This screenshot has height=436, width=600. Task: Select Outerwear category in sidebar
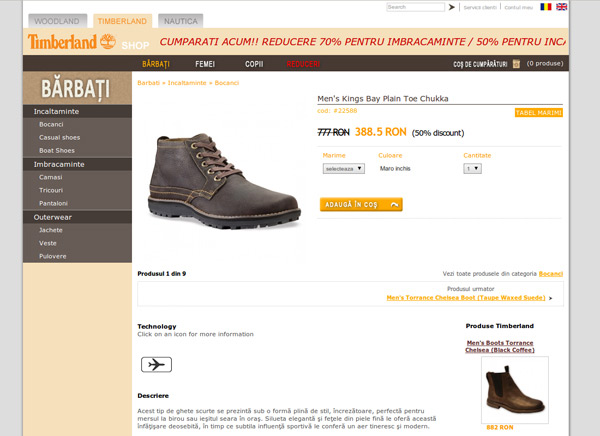pos(77,217)
